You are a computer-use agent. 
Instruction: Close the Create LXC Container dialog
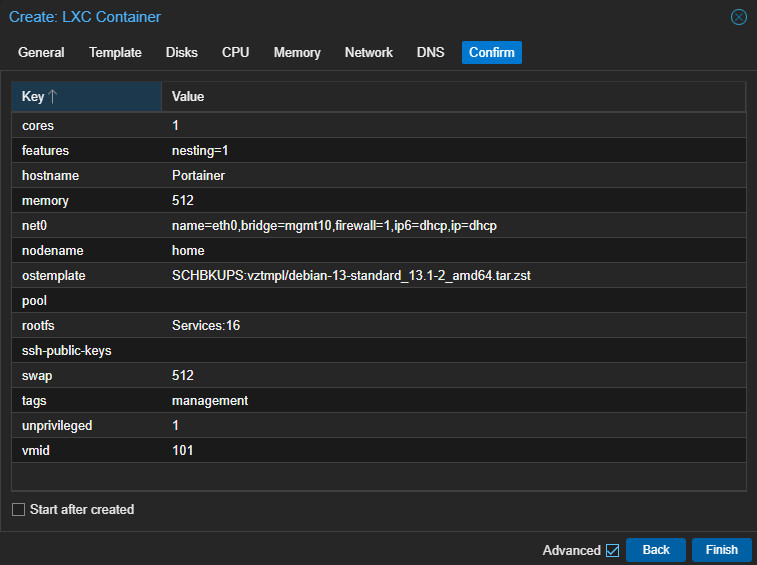pos(738,17)
